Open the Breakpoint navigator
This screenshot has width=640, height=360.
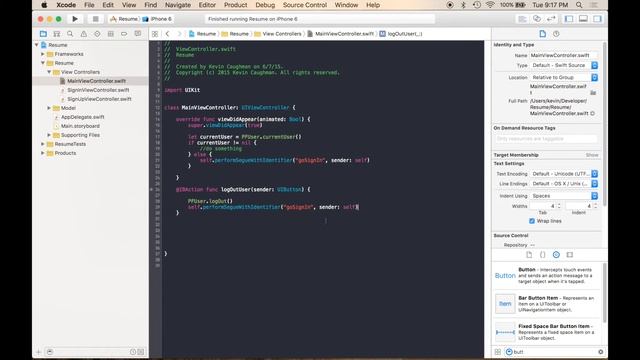(x=124, y=34)
